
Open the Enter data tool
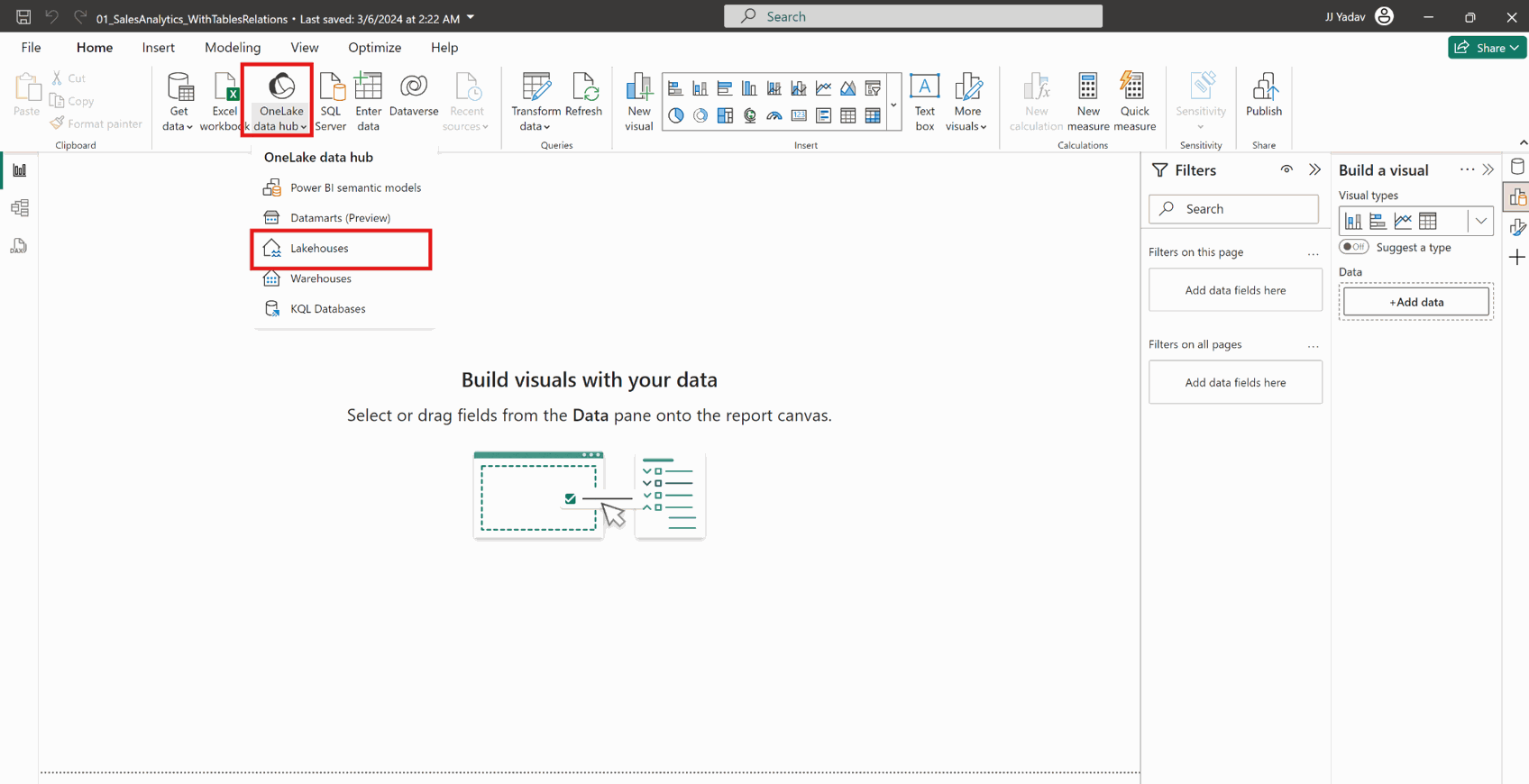(368, 101)
